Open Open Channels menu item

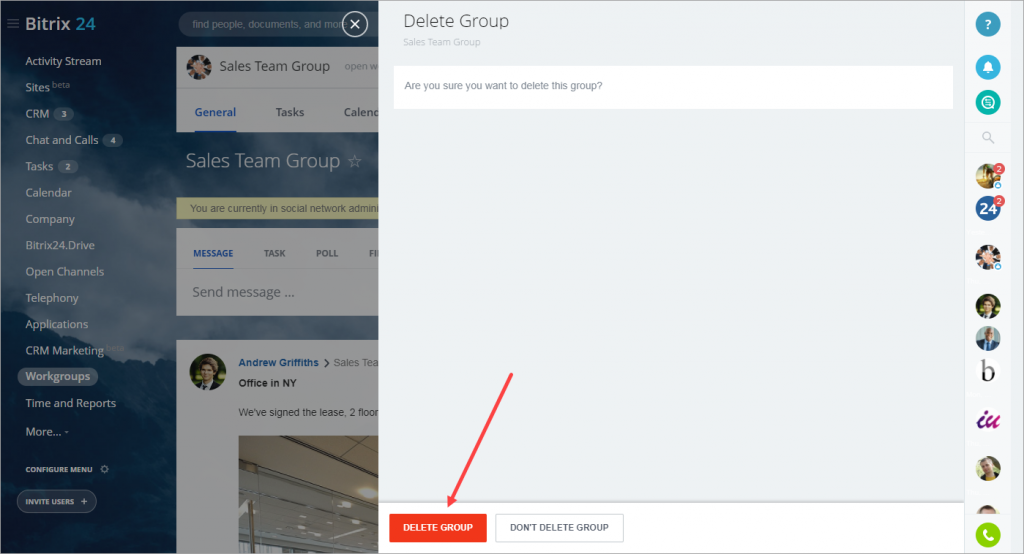(x=65, y=271)
